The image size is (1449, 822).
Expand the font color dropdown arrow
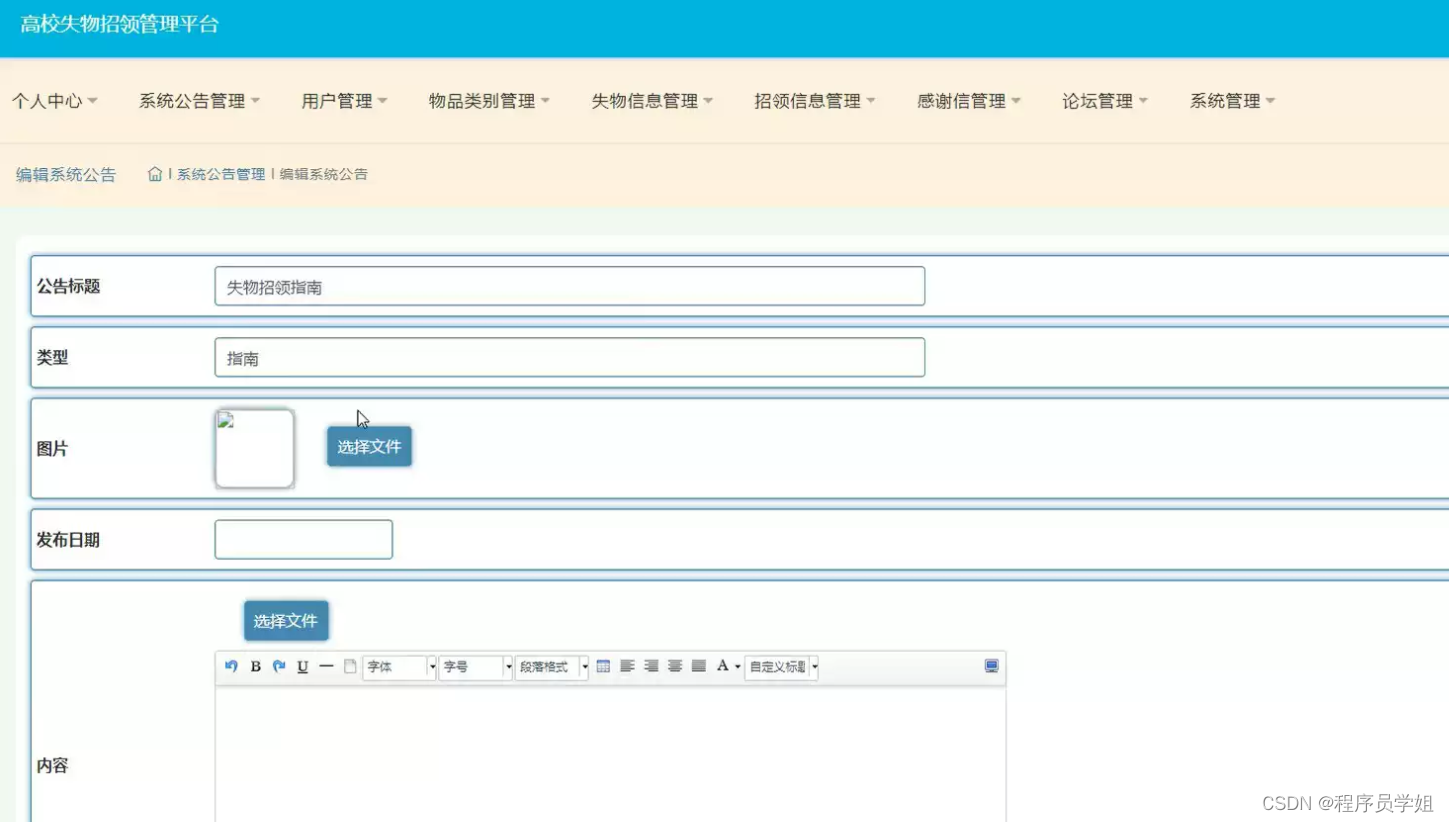click(x=738, y=667)
